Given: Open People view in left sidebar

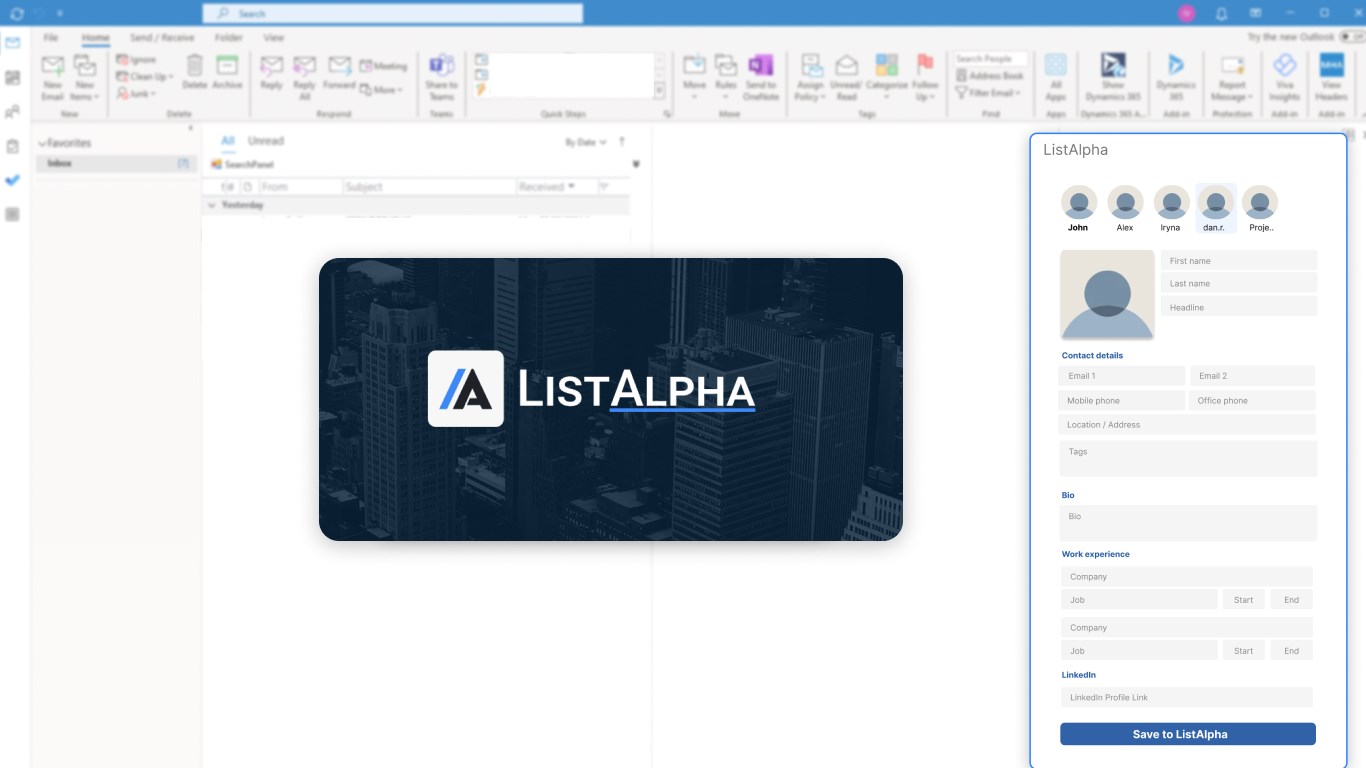Looking at the screenshot, I should (12, 111).
